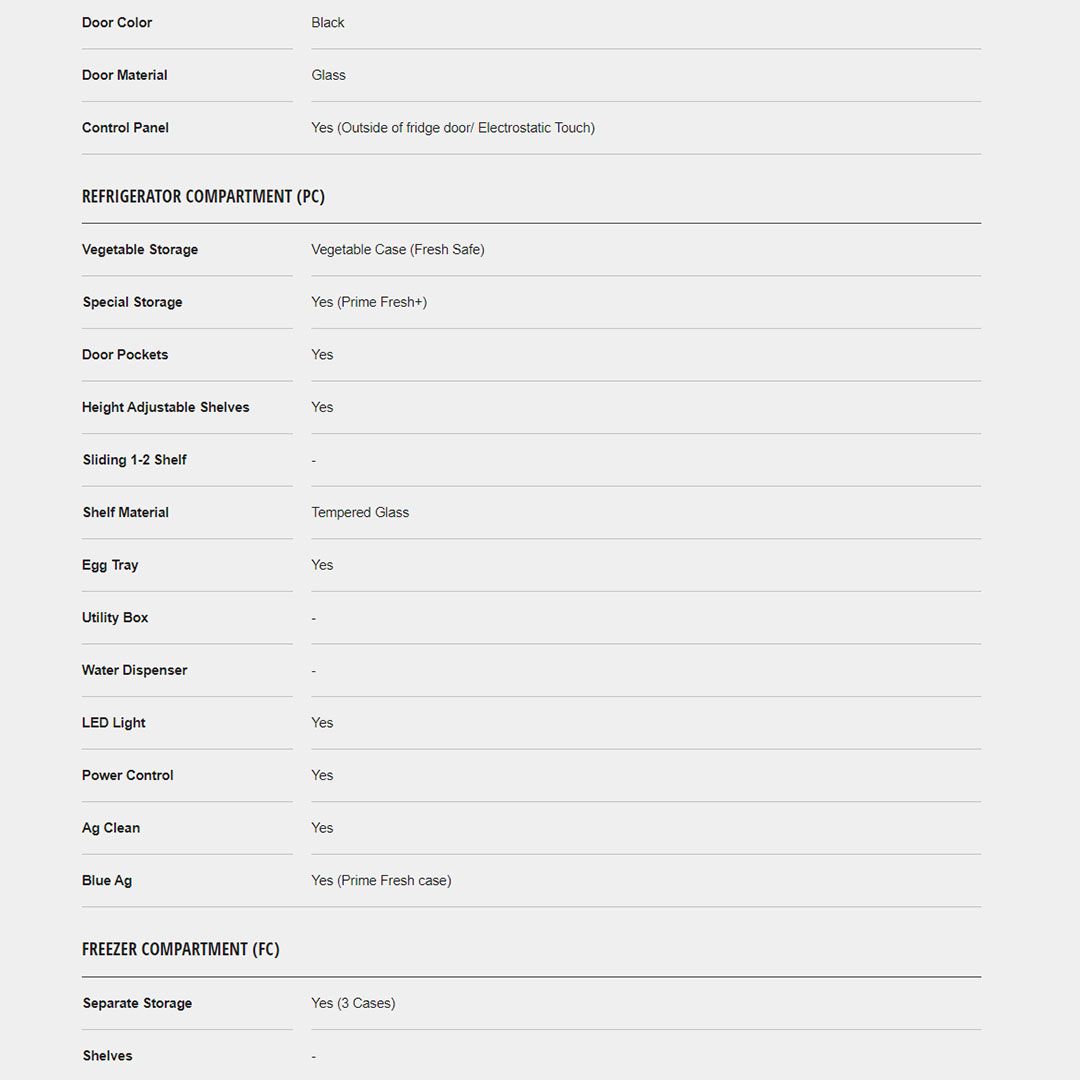Image resolution: width=1080 pixels, height=1080 pixels.
Task: Click the Door Pockets label
Action: tap(125, 354)
